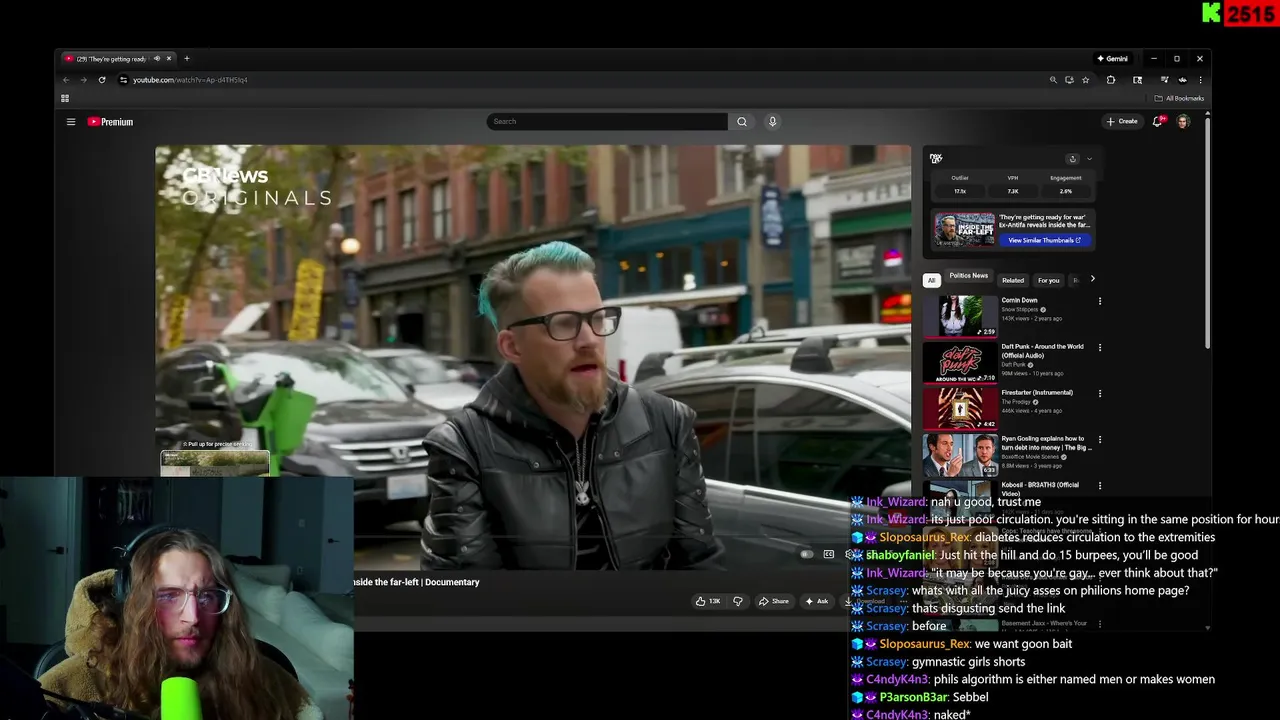Open Google Lens search icon in toolbar

tap(1137, 80)
